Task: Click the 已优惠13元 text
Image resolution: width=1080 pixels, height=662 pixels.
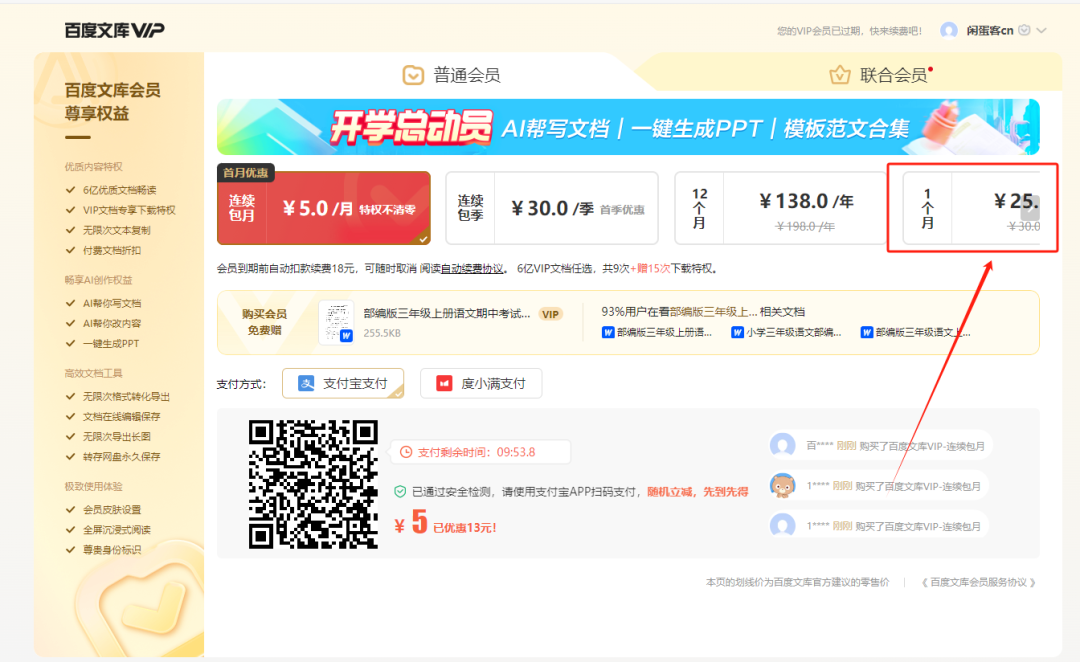Action: [x=464, y=528]
